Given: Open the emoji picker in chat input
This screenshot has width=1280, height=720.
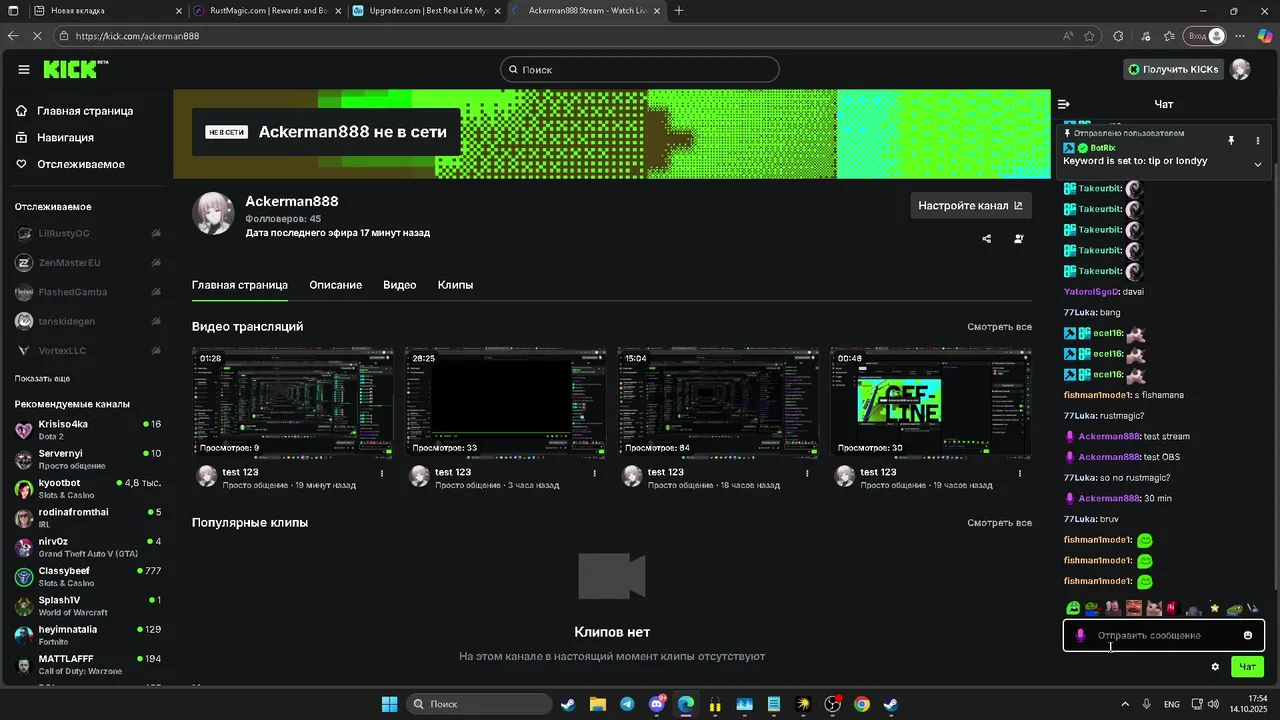Looking at the screenshot, I should pos(1248,635).
